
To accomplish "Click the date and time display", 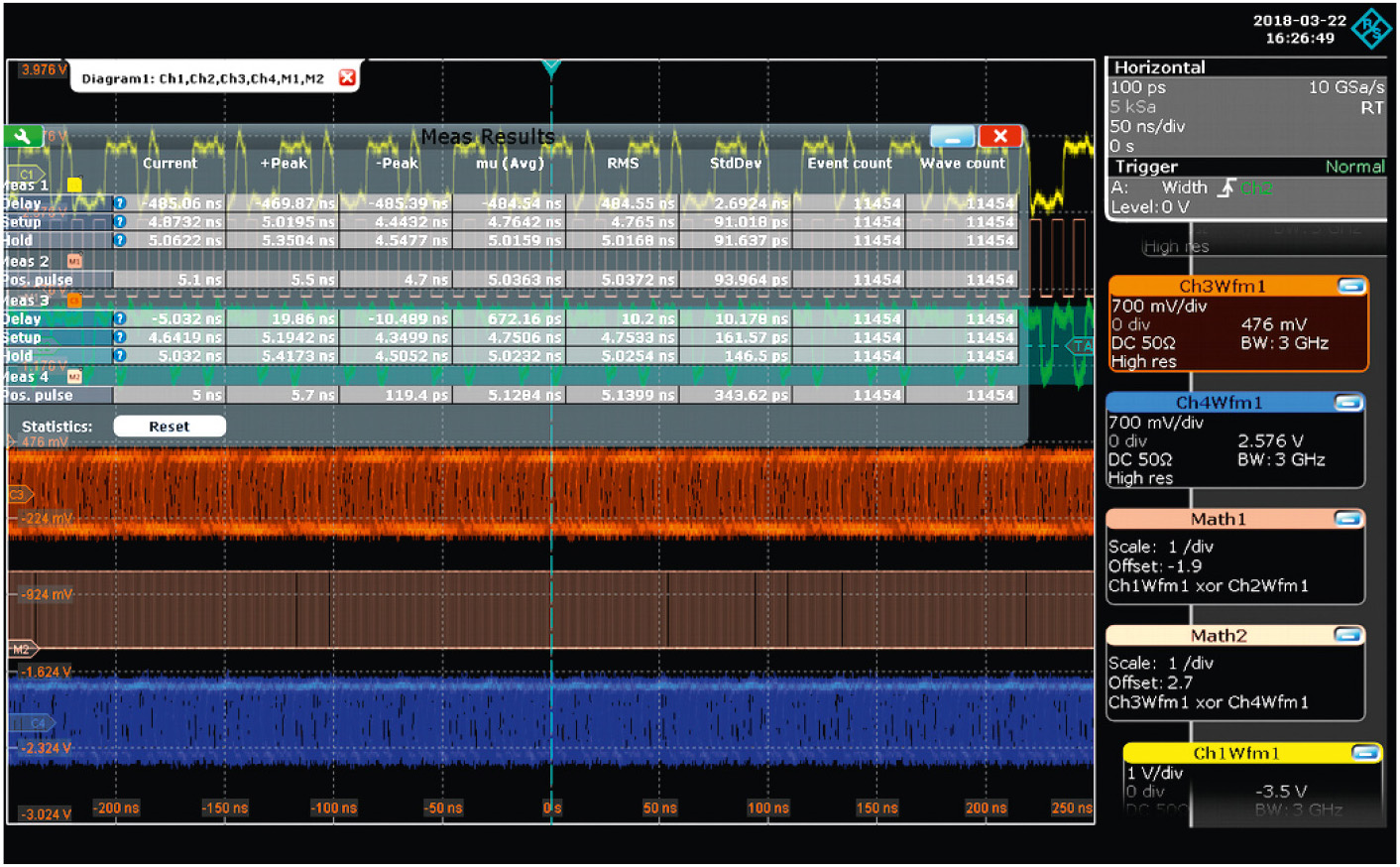I will pos(1299,29).
